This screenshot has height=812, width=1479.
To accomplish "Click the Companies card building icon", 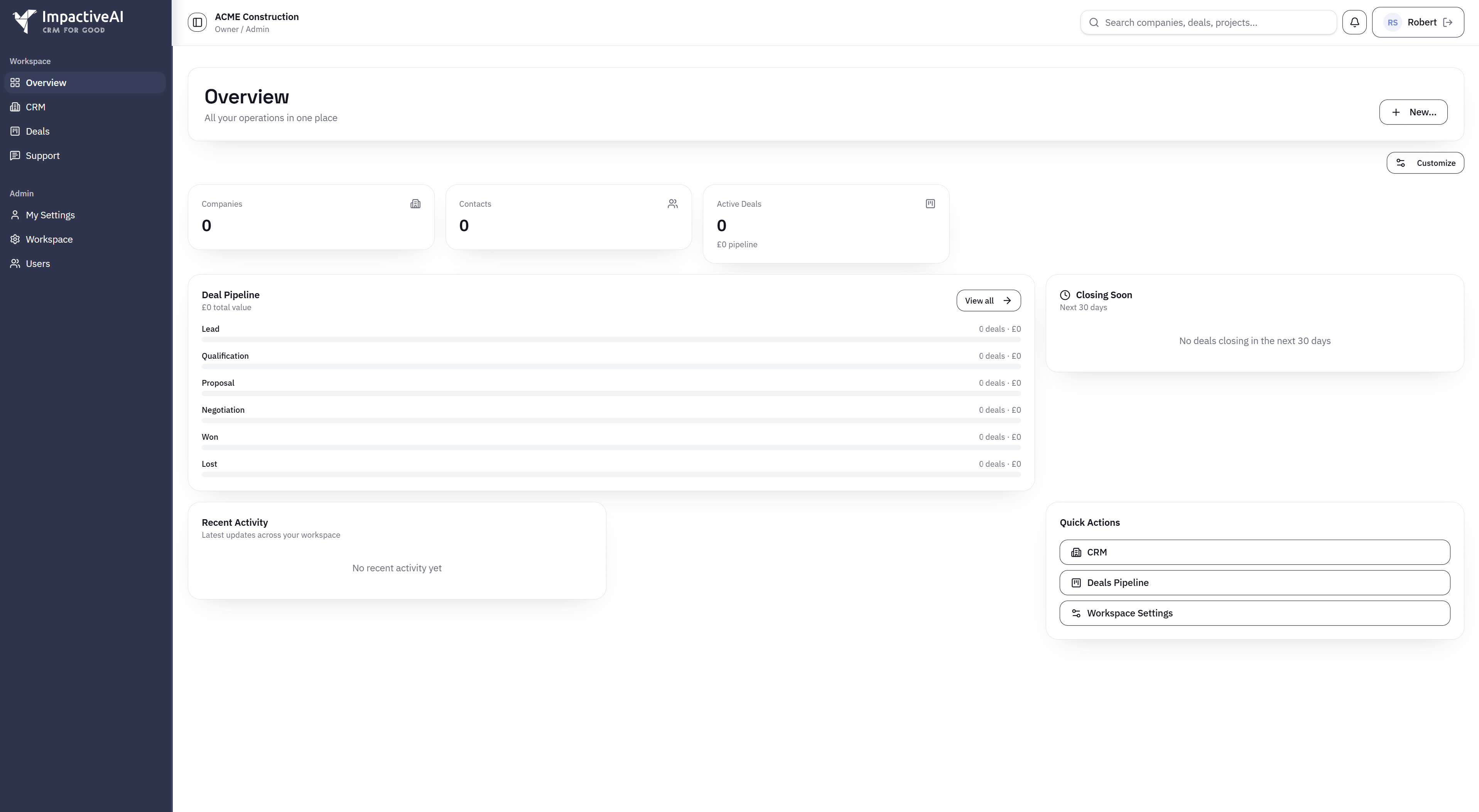I will point(415,204).
